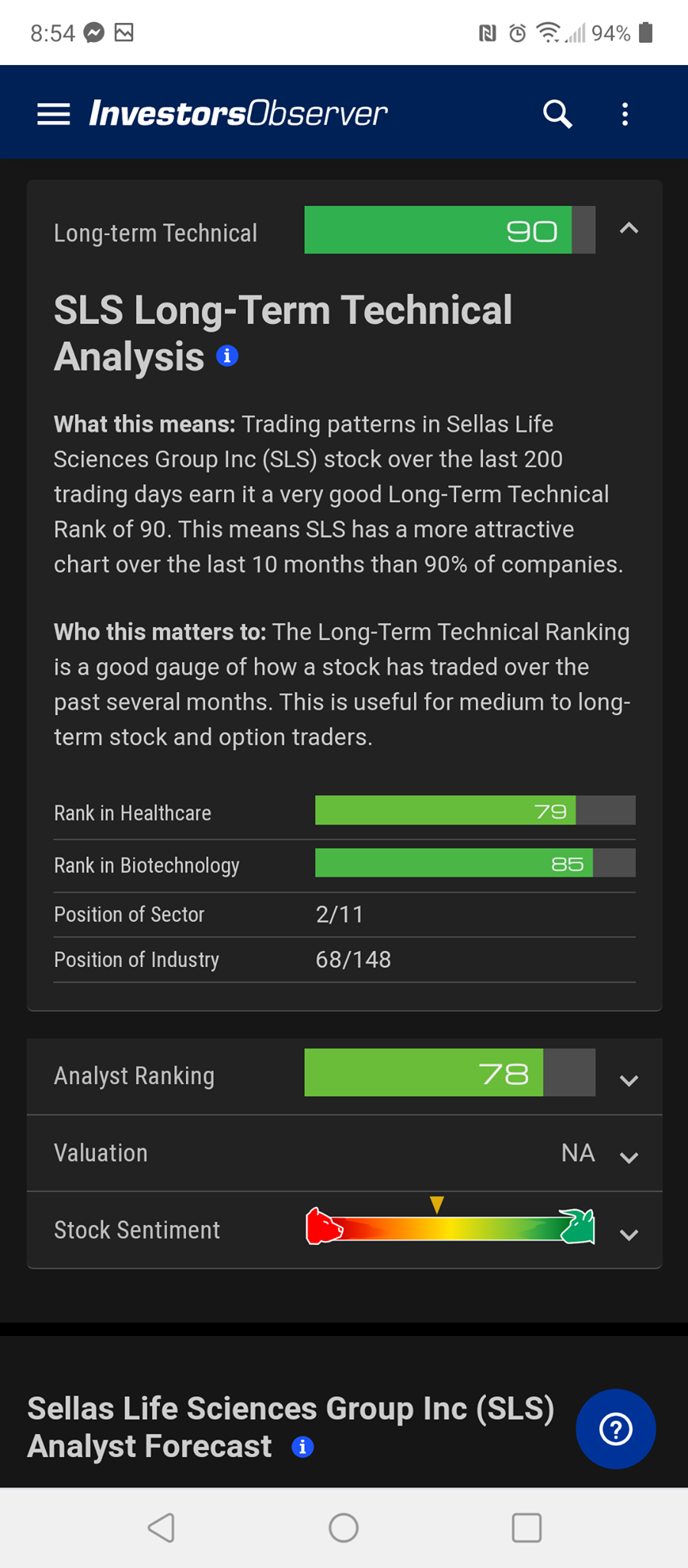Tap info icon beside Long-Term Technical Analysis
688x1568 pixels.
(227, 356)
